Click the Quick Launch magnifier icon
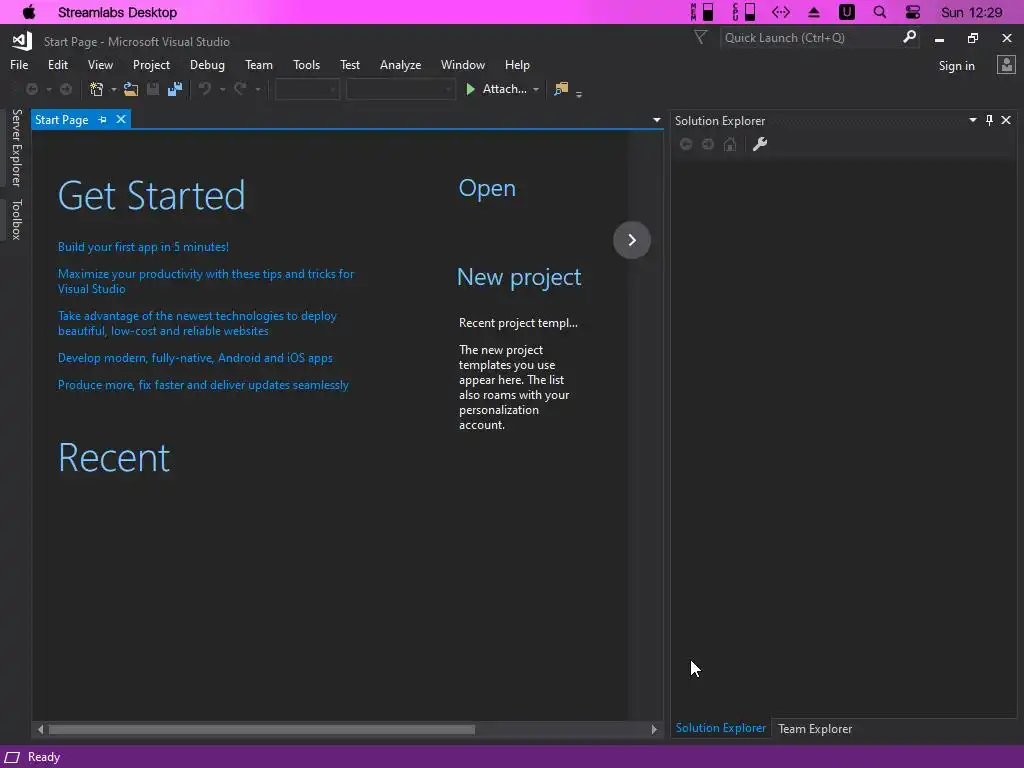This screenshot has width=1024, height=768. (x=909, y=38)
